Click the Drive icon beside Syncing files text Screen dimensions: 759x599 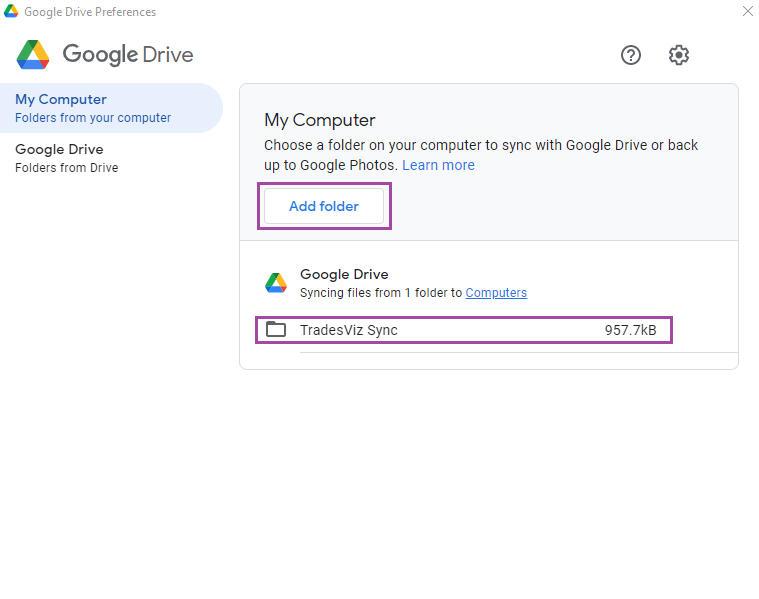click(276, 283)
